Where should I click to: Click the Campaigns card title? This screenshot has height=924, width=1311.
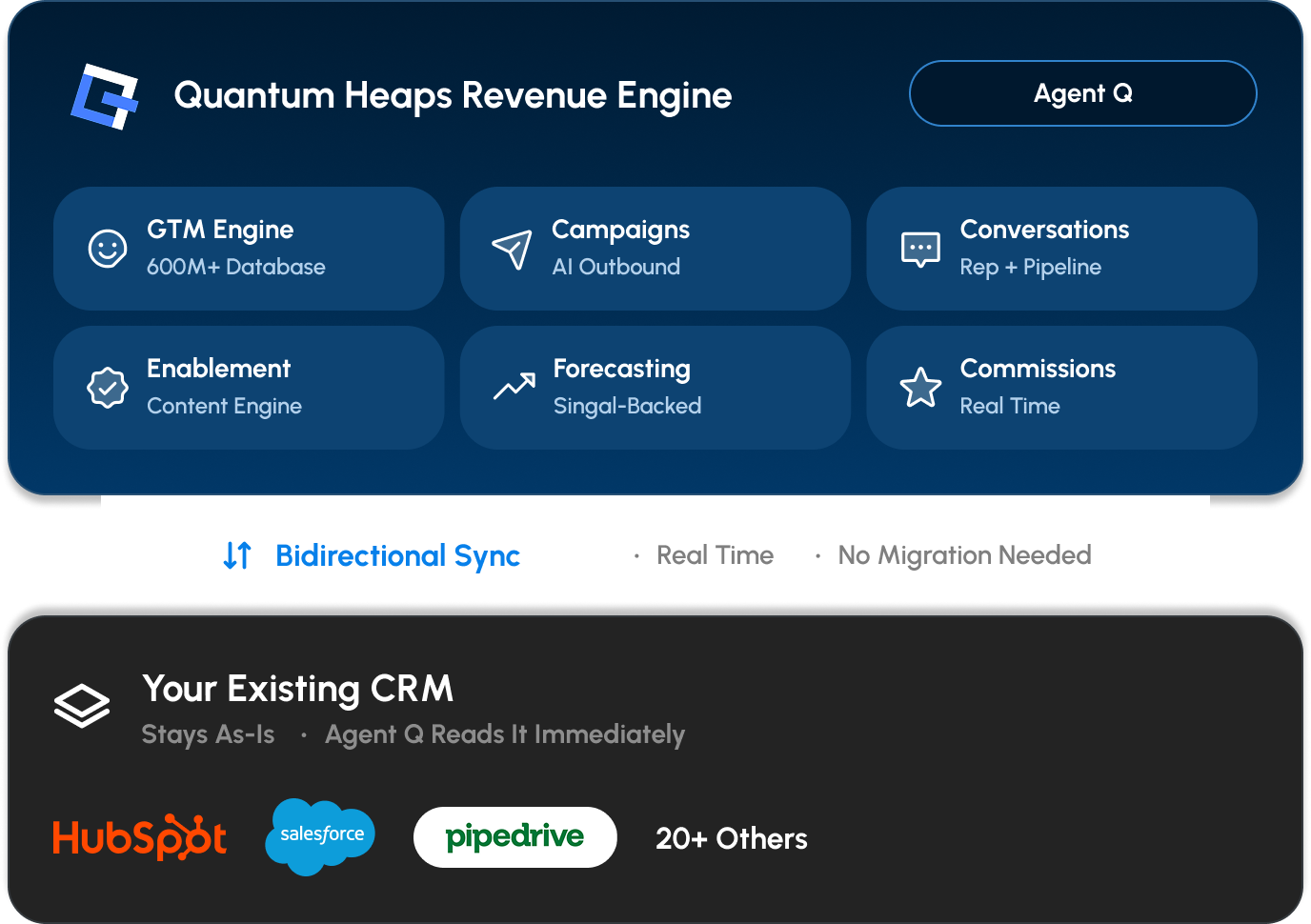[620, 230]
